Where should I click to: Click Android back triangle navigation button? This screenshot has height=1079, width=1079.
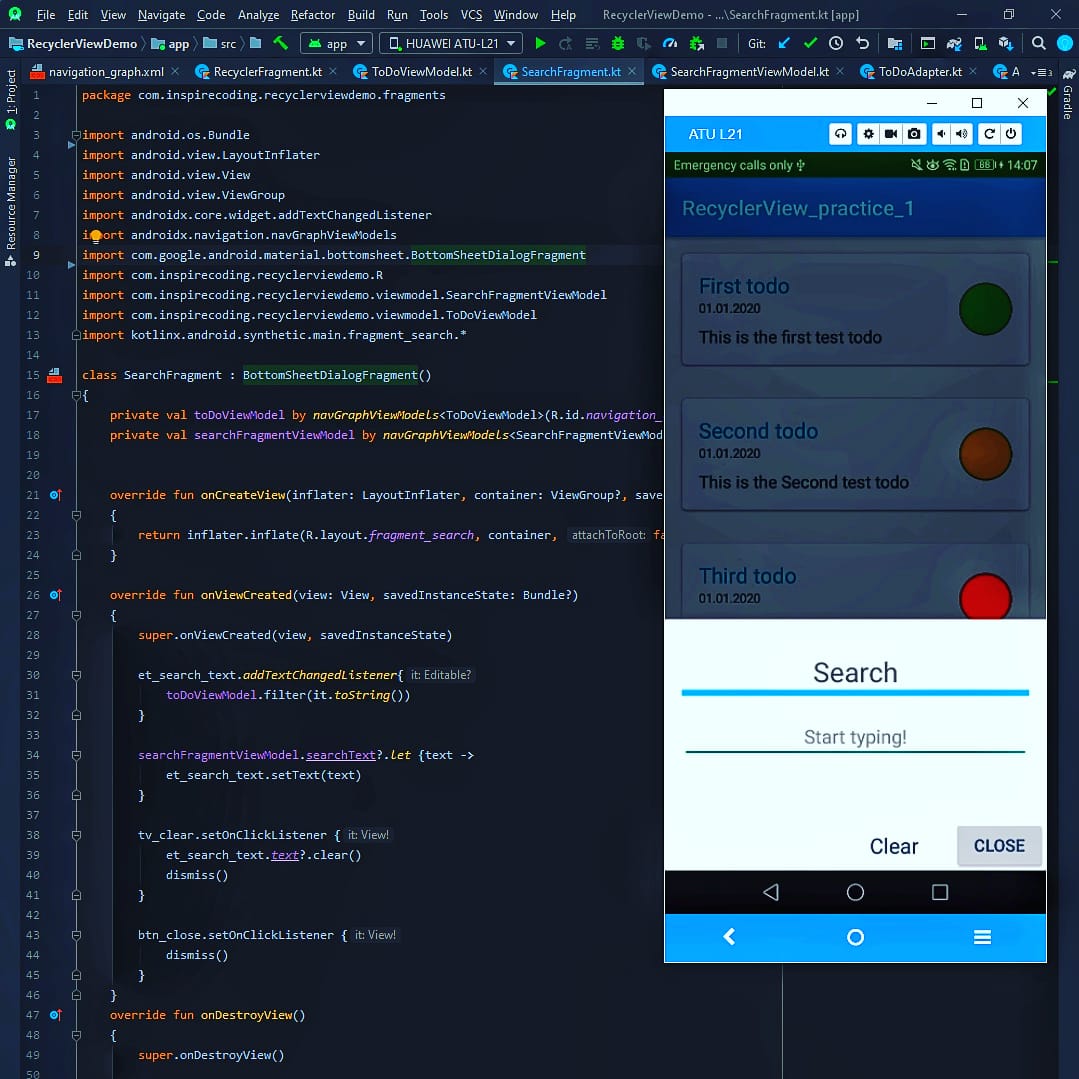[x=771, y=893]
